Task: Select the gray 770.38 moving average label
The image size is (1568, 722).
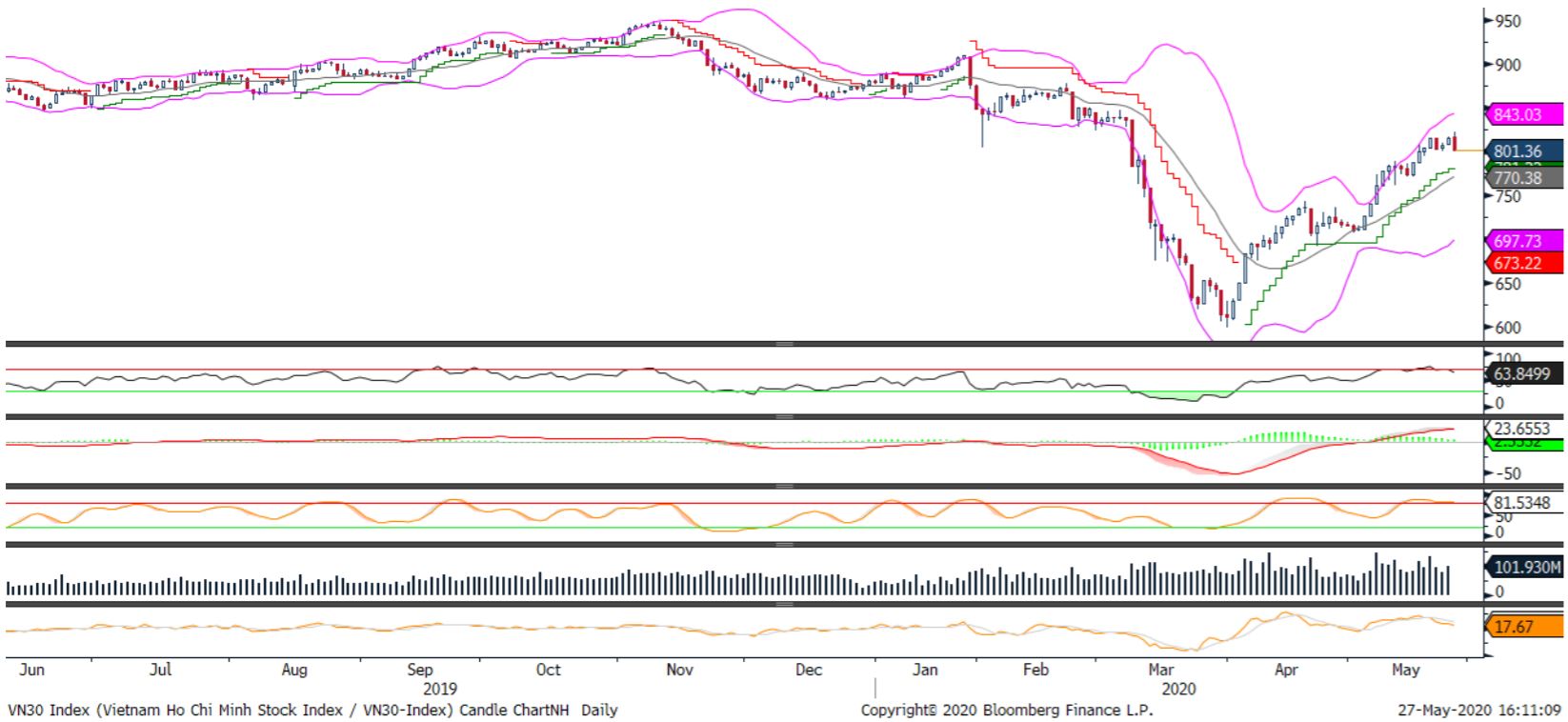Action: coord(1525,178)
